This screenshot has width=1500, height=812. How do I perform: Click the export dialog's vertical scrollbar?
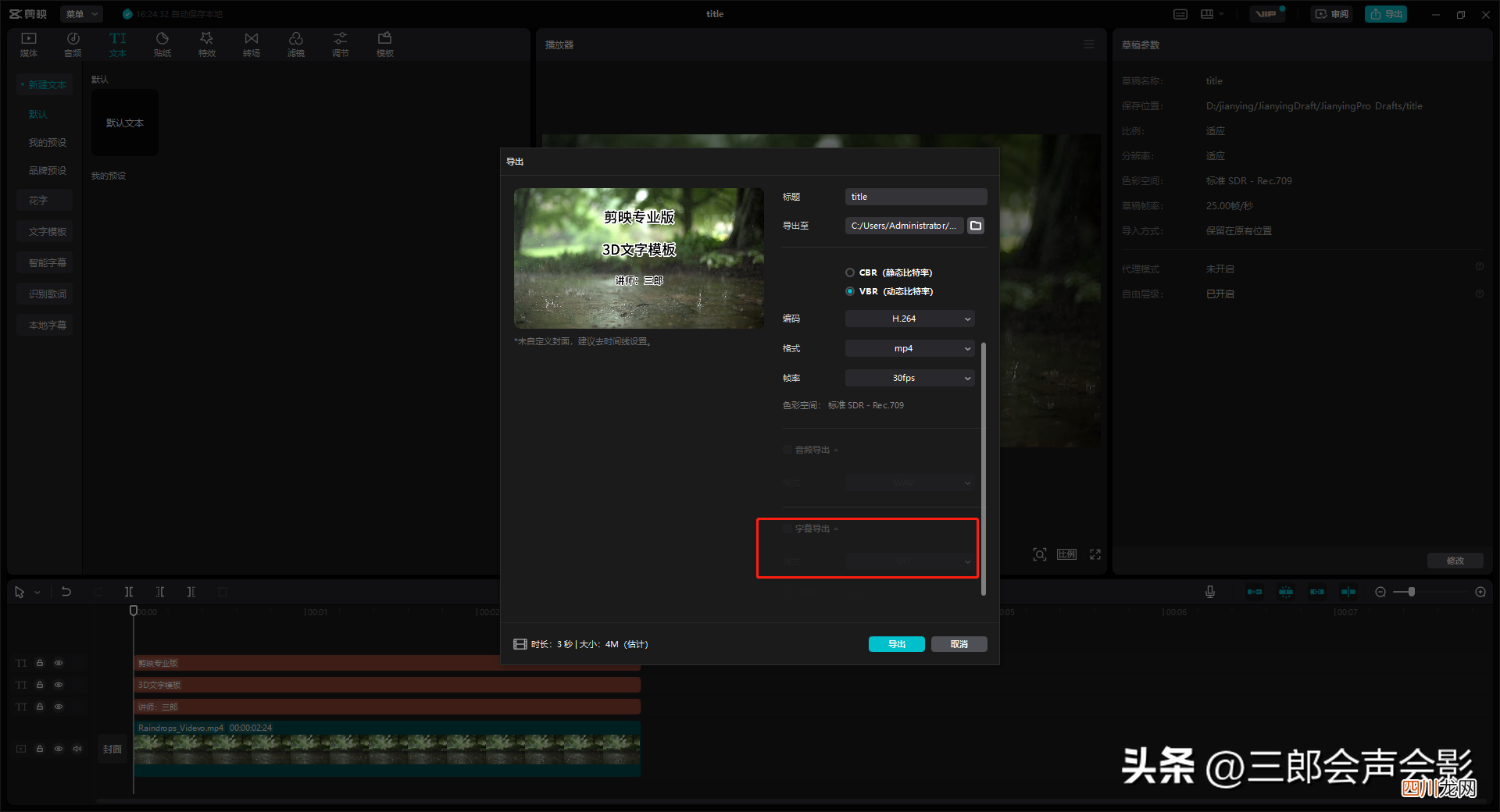point(983,468)
